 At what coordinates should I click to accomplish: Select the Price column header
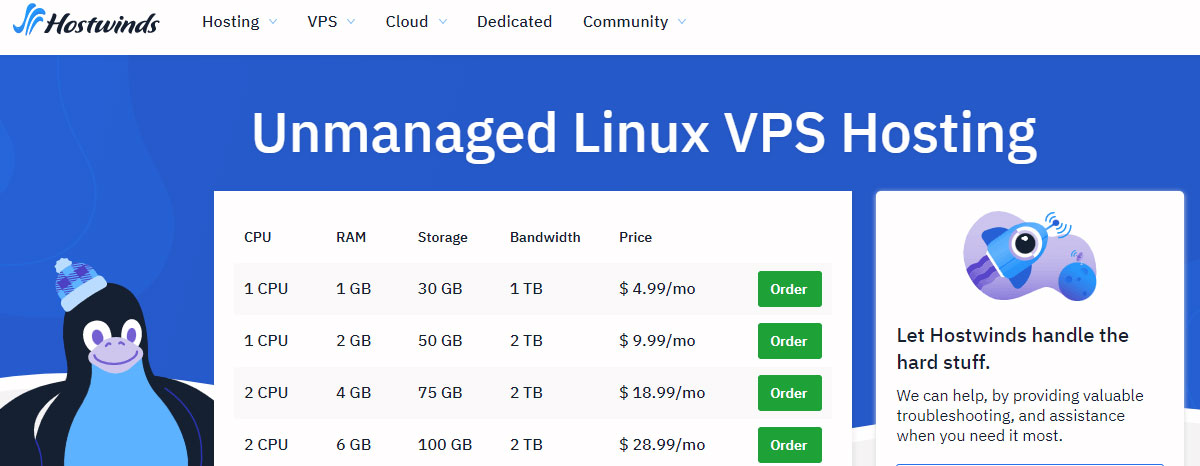(636, 237)
